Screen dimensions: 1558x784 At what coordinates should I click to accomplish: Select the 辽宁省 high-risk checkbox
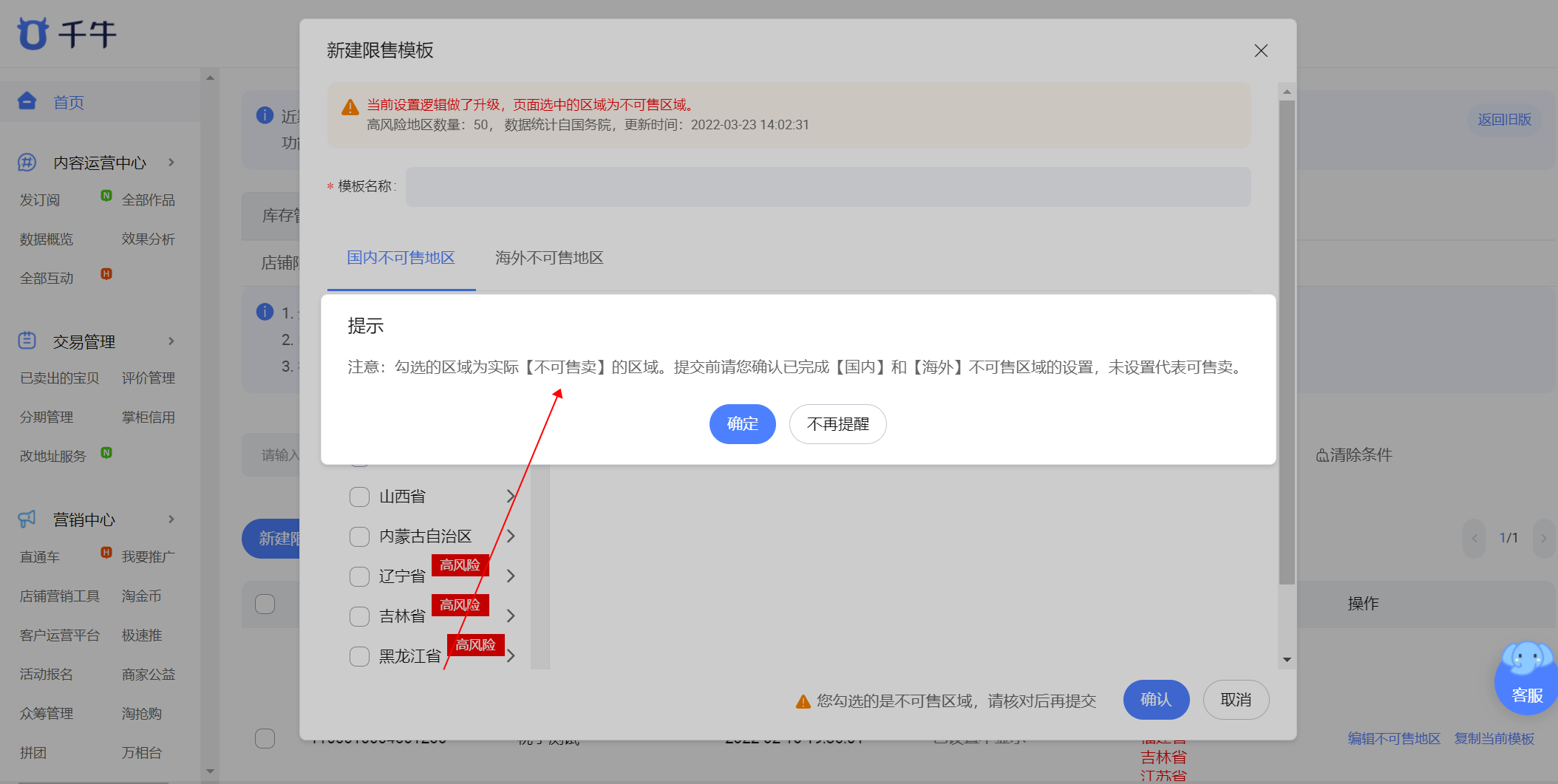click(x=359, y=576)
